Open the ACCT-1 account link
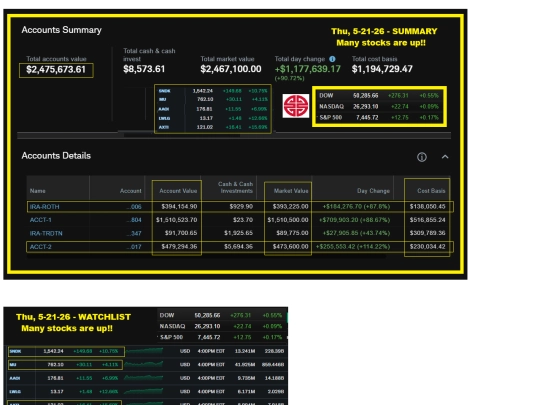 pyautogui.click(x=40, y=220)
